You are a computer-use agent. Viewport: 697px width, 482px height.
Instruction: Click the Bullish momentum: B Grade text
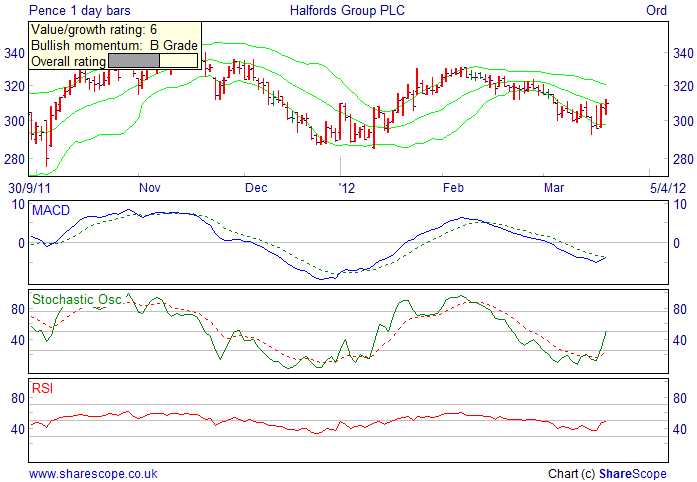pos(114,45)
